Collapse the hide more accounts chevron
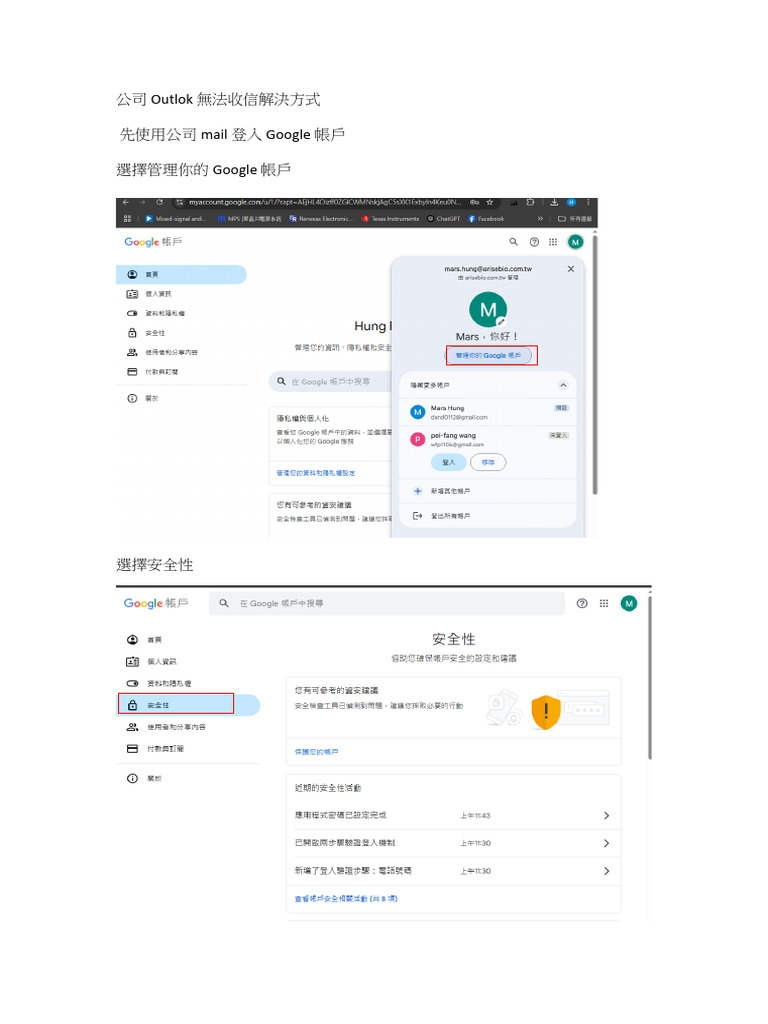This screenshot has width=768, height=1024. (563, 385)
